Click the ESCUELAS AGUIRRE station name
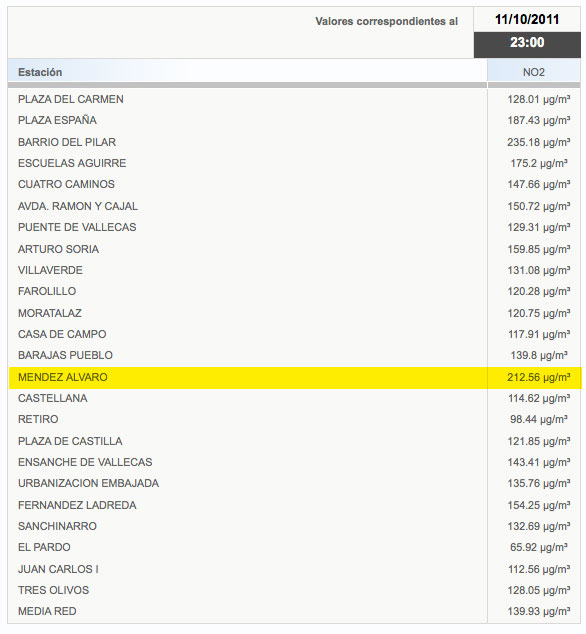 pos(72,163)
